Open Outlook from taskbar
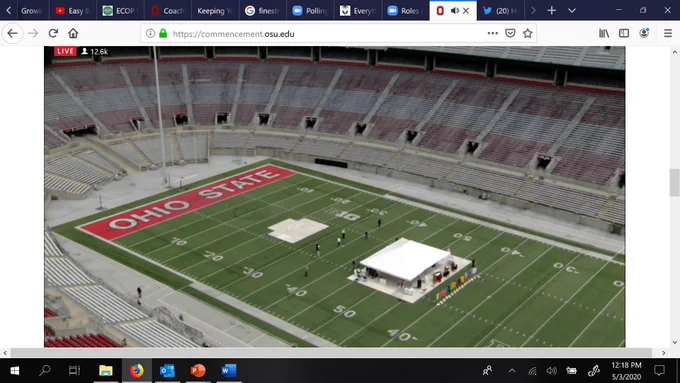680x383 pixels. click(167, 370)
